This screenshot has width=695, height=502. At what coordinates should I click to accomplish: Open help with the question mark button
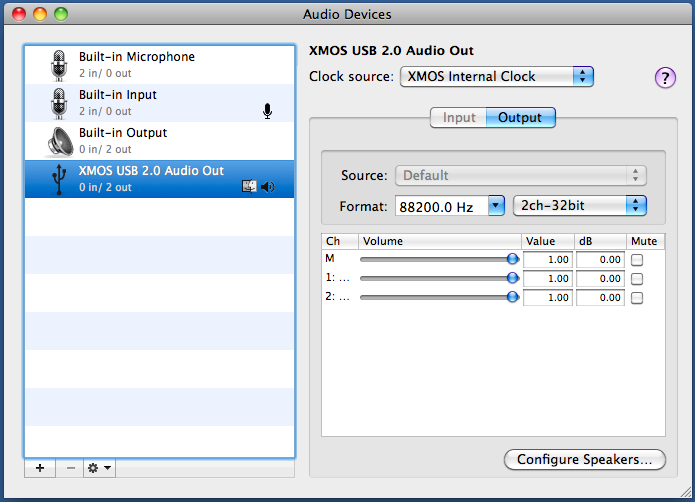coord(665,78)
